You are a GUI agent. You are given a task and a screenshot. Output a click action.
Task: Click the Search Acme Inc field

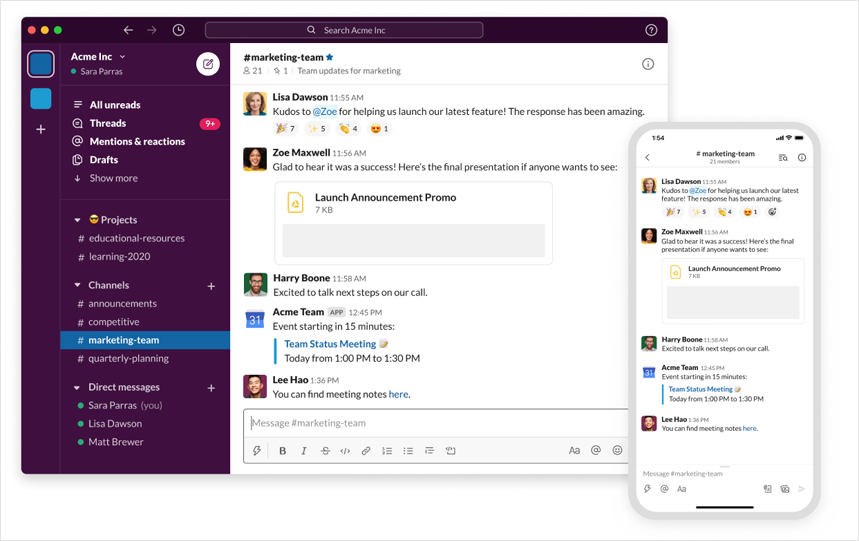coord(344,30)
